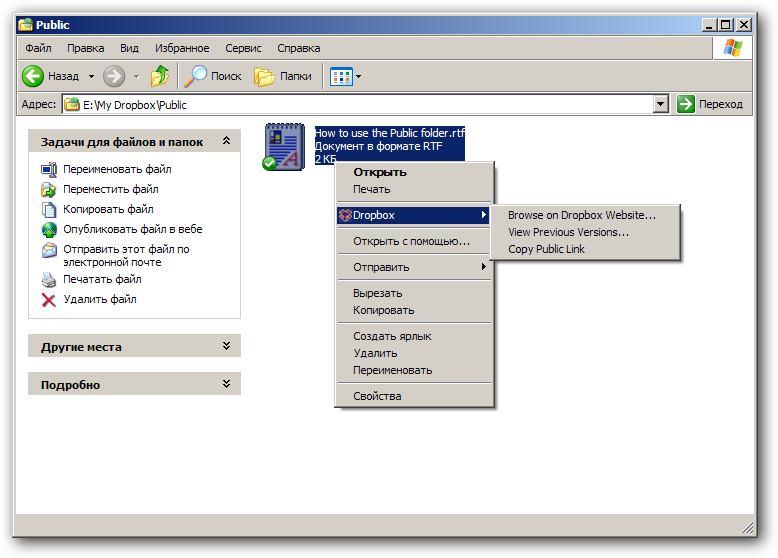Viewport: 778px width, 558px height.
Task: Click Переименовать файл task link
Action: click(x=117, y=170)
